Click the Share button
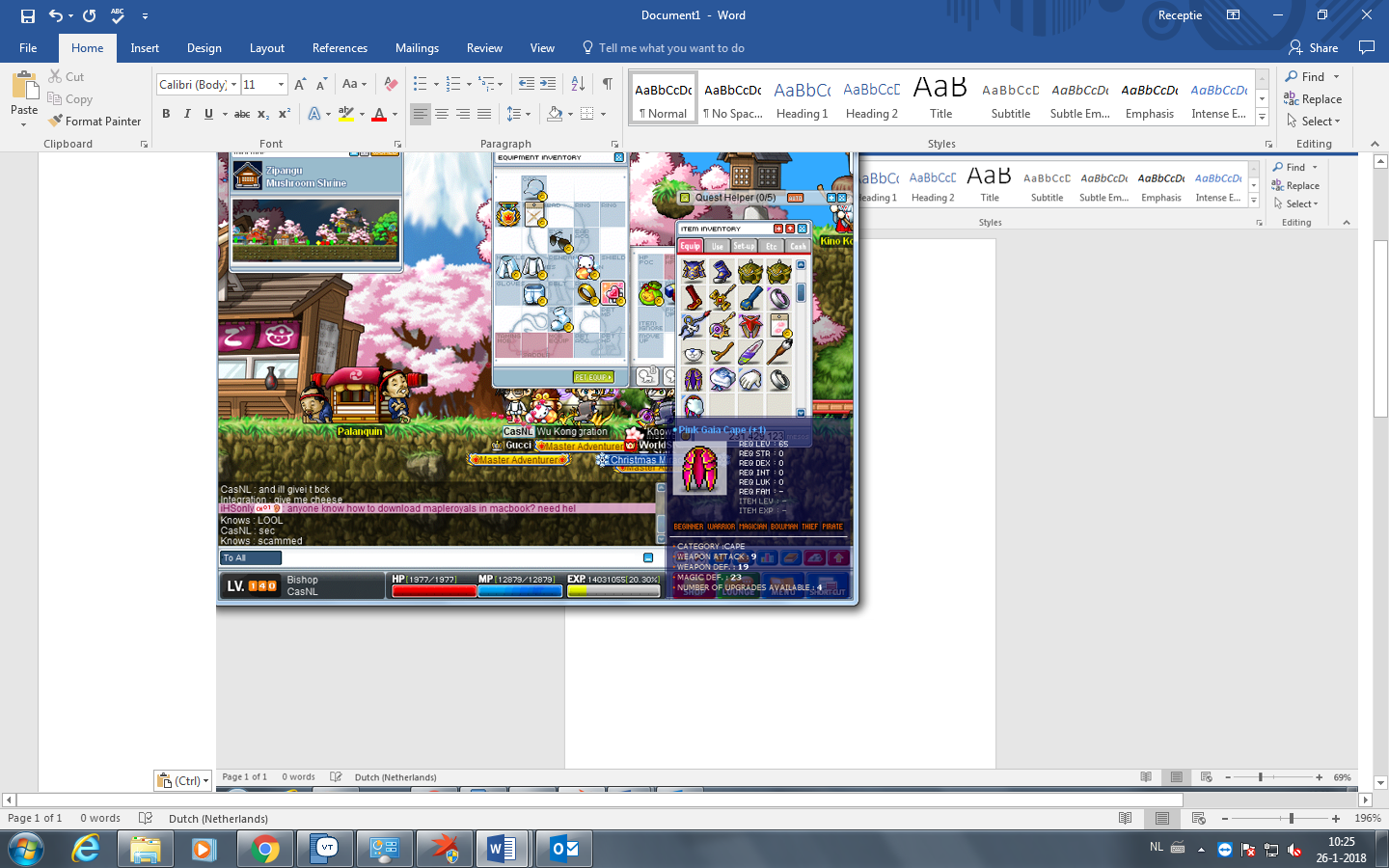1389x868 pixels. pyautogui.click(x=1313, y=47)
